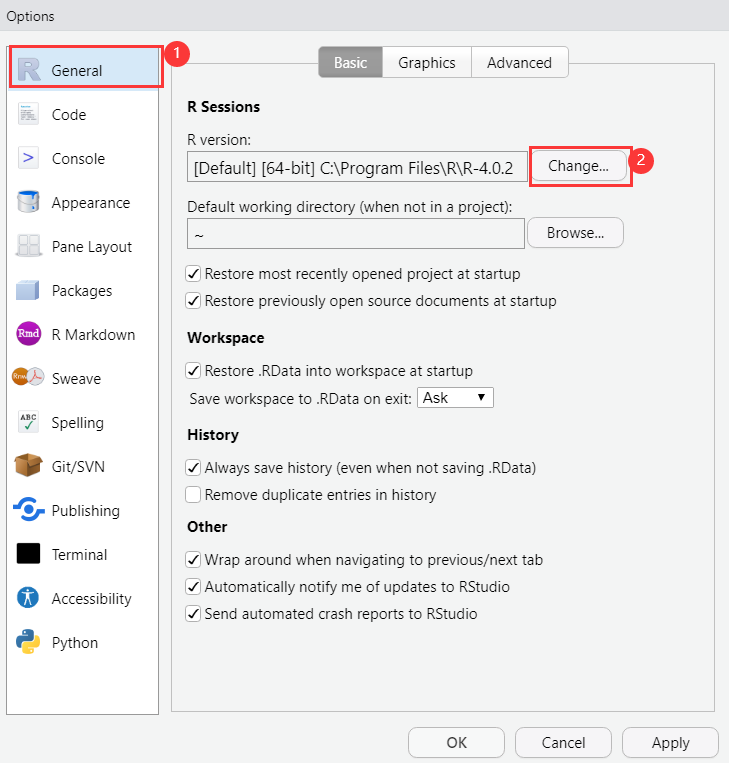Image resolution: width=729 pixels, height=763 pixels.
Task: Select the Appearance category label
Action: coord(91,203)
